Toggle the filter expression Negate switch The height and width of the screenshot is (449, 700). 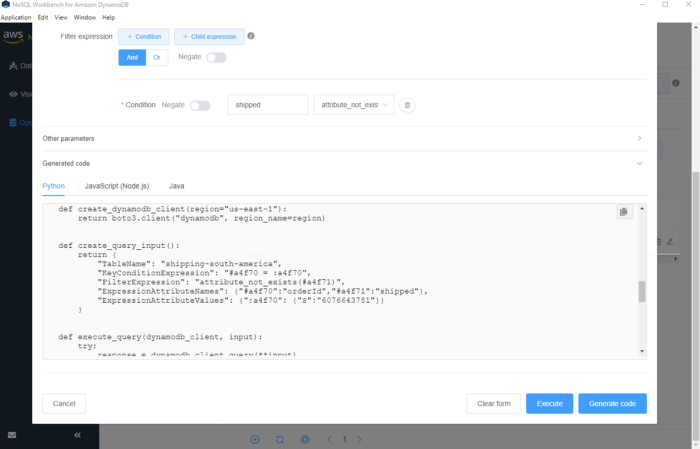click(217, 58)
